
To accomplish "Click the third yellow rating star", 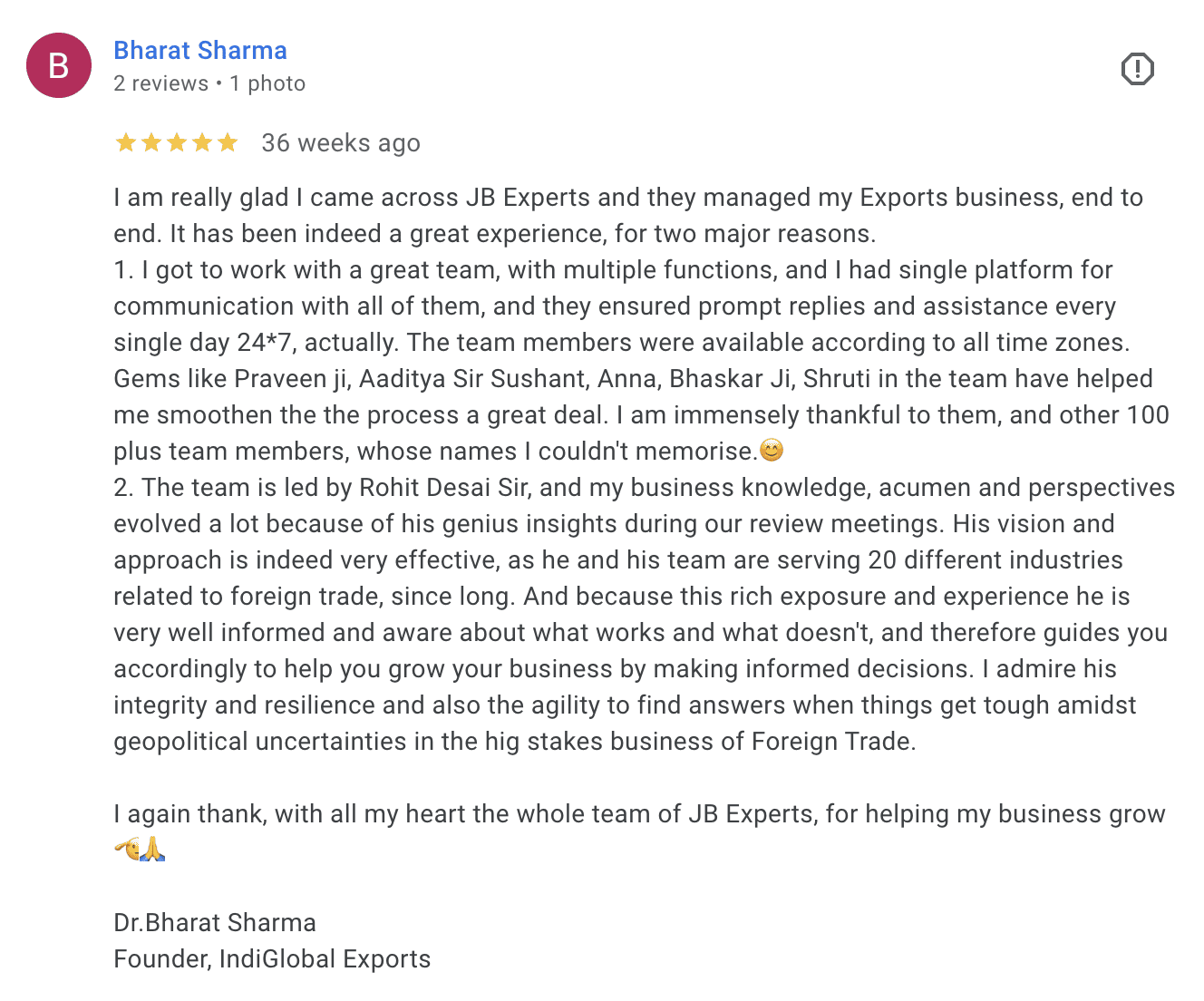I will click(x=177, y=142).
